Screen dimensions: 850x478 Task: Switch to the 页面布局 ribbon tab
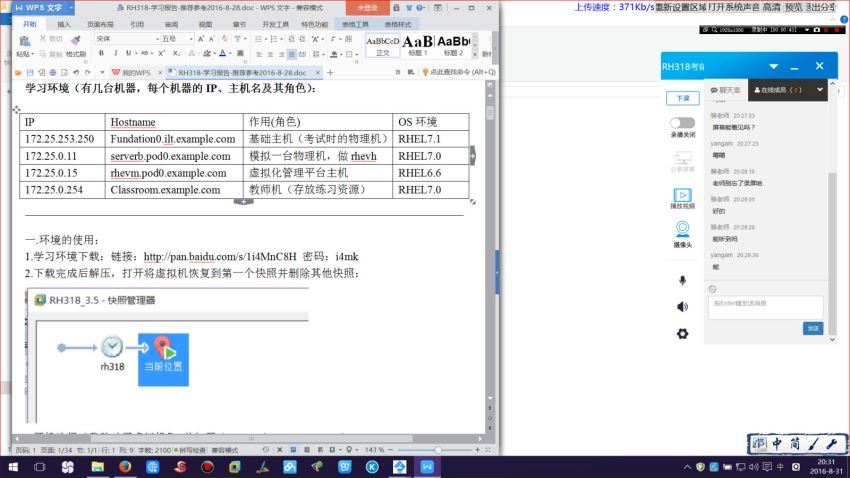point(100,24)
